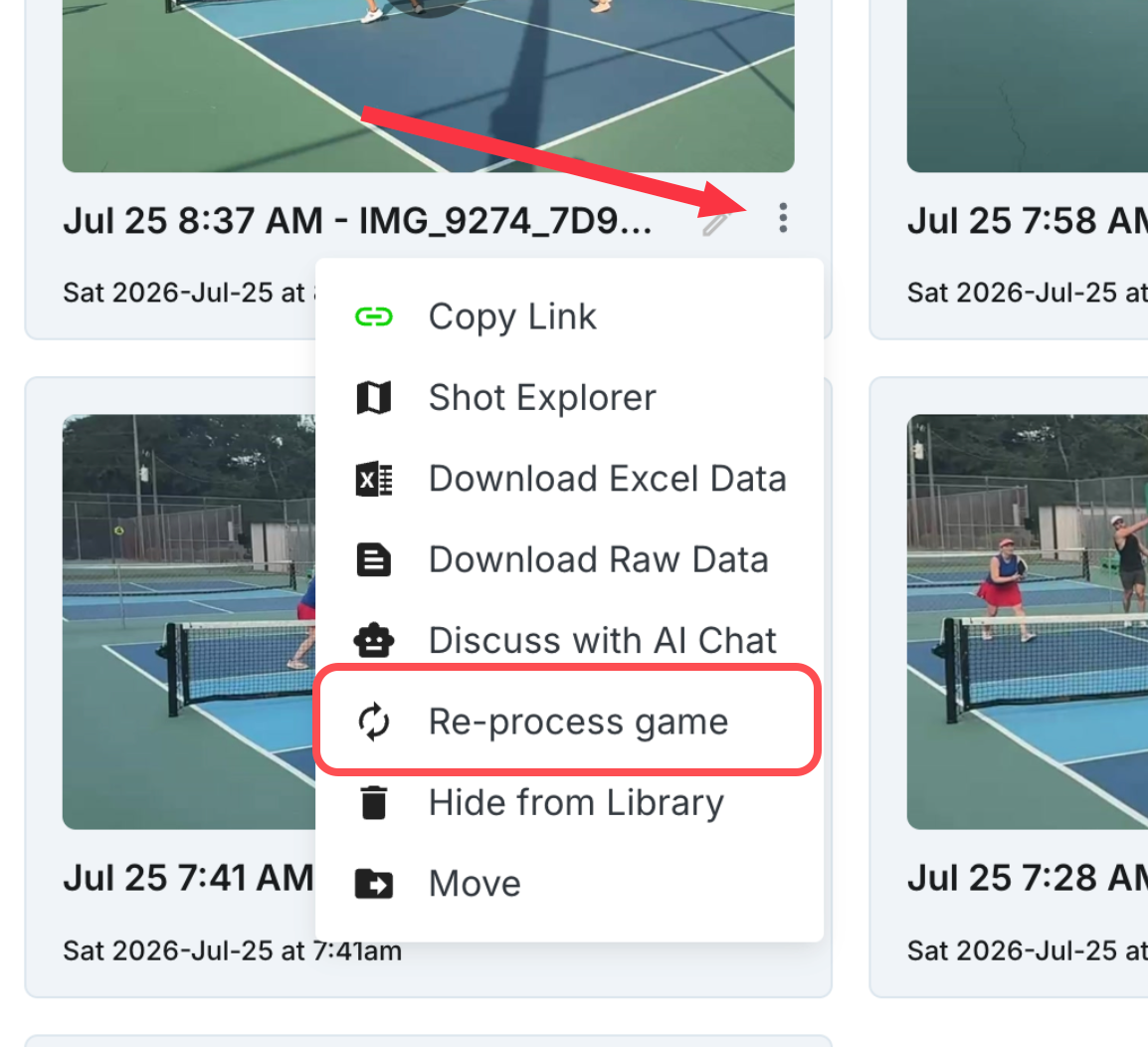Open the Jul 25 7:28 AM game thumbnail

pyautogui.click(x=1028, y=621)
